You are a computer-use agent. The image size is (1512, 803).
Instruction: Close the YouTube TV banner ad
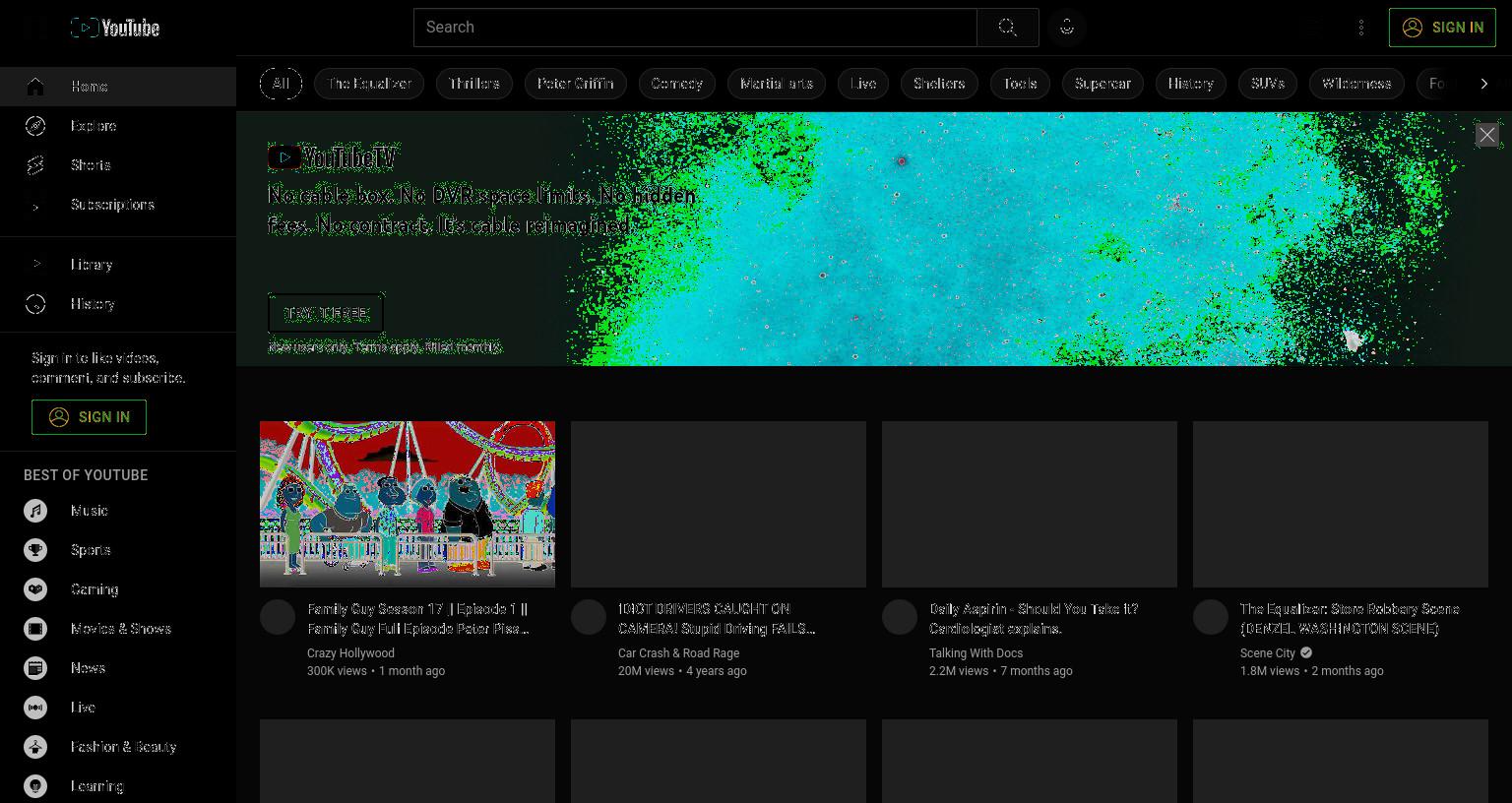1486,135
